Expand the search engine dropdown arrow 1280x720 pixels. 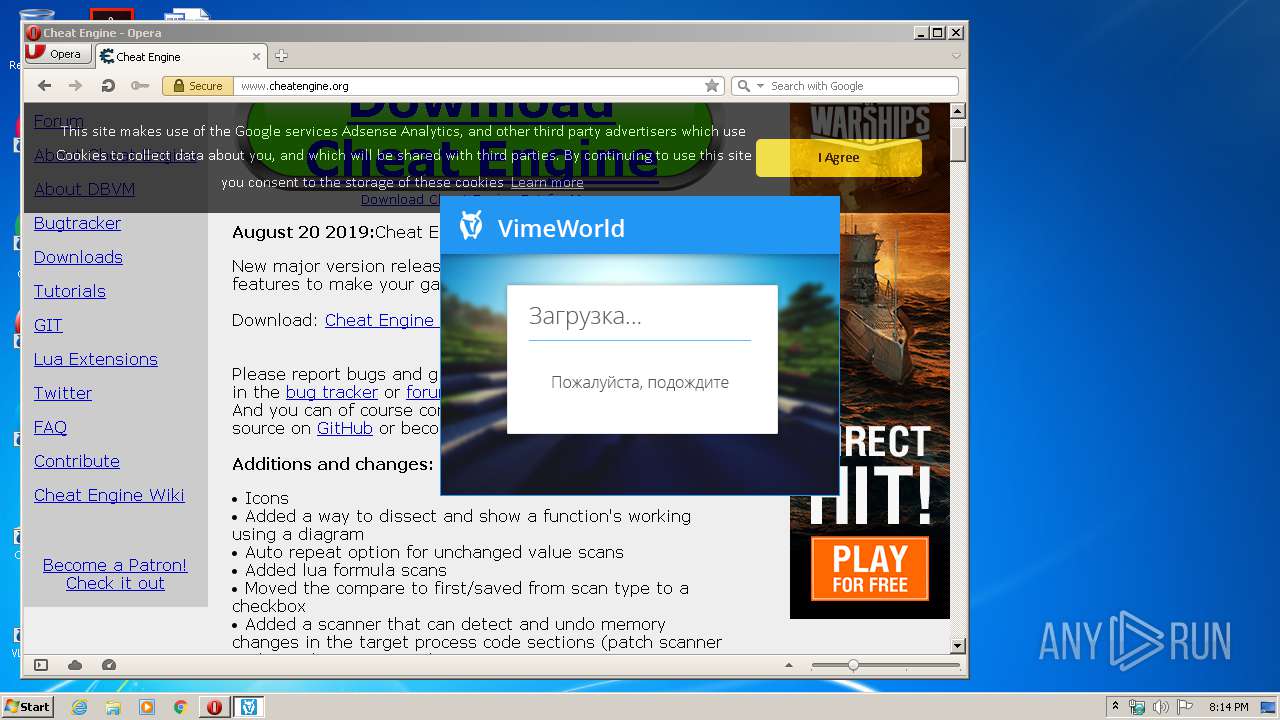760,86
